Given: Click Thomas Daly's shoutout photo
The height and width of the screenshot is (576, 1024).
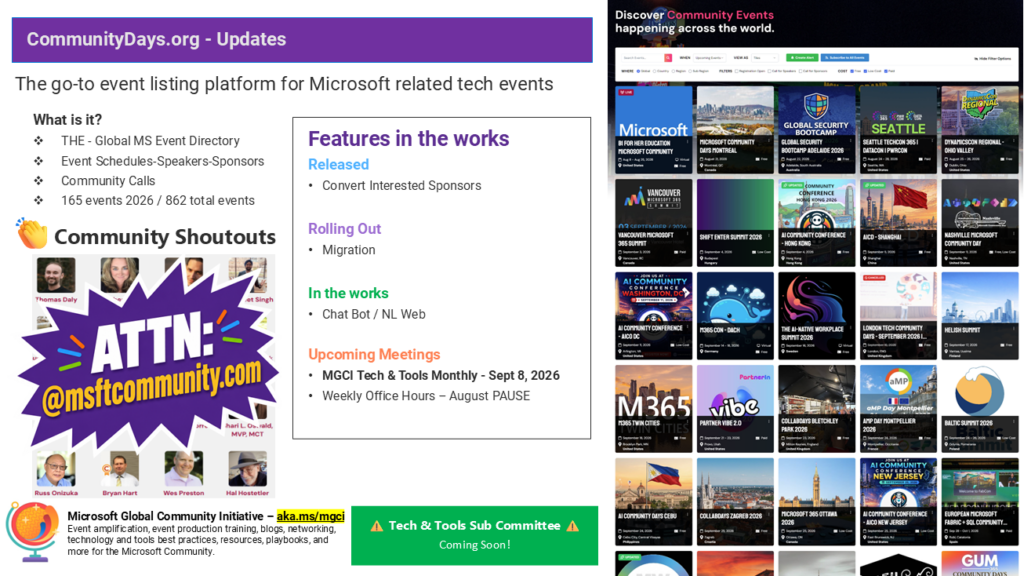Looking at the screenshot, I should [x=56, y=275].
